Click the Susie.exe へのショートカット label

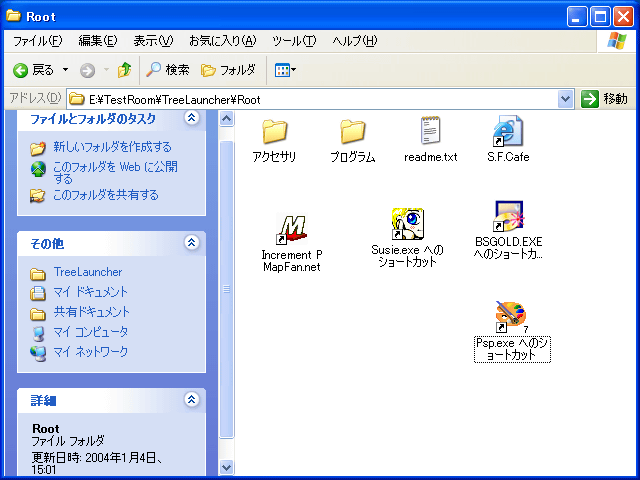click(407, 256)
